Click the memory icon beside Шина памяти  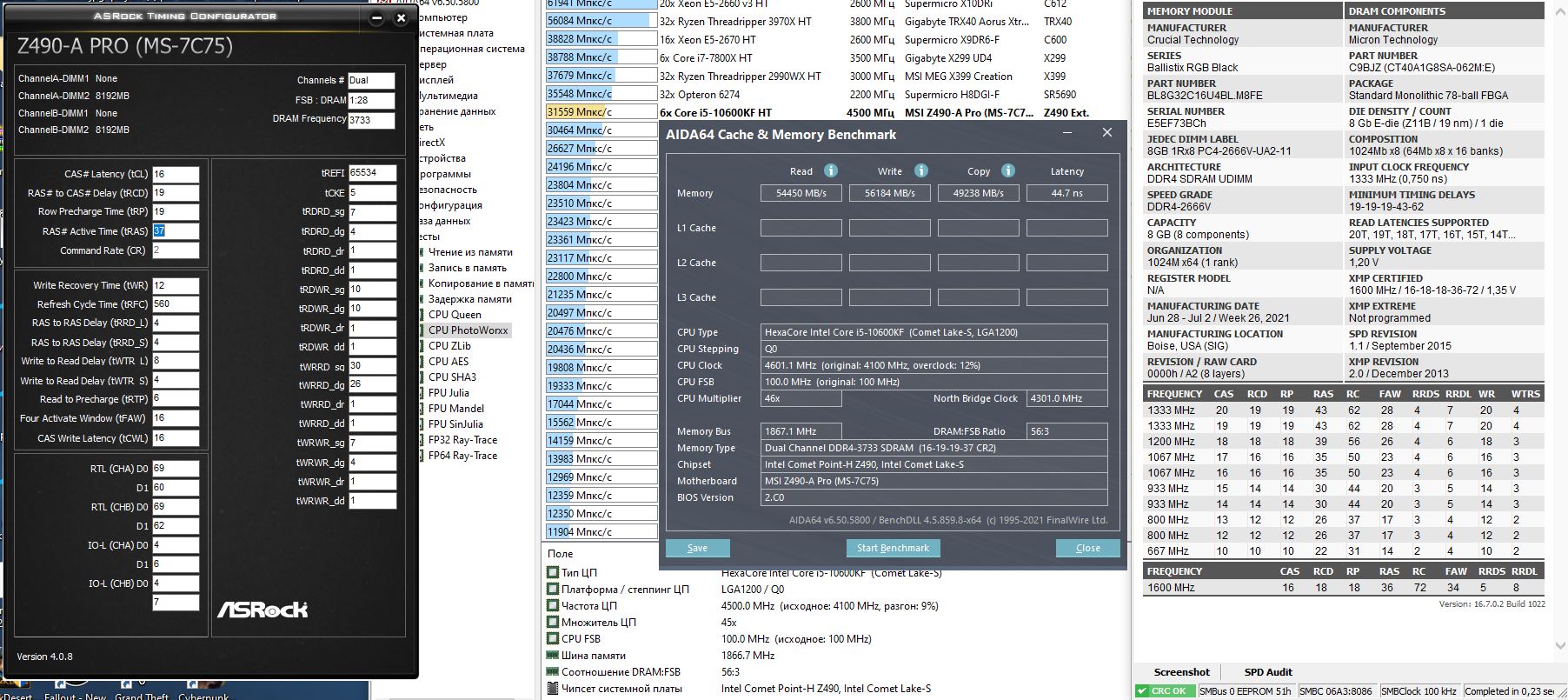[x=552, y=655]
